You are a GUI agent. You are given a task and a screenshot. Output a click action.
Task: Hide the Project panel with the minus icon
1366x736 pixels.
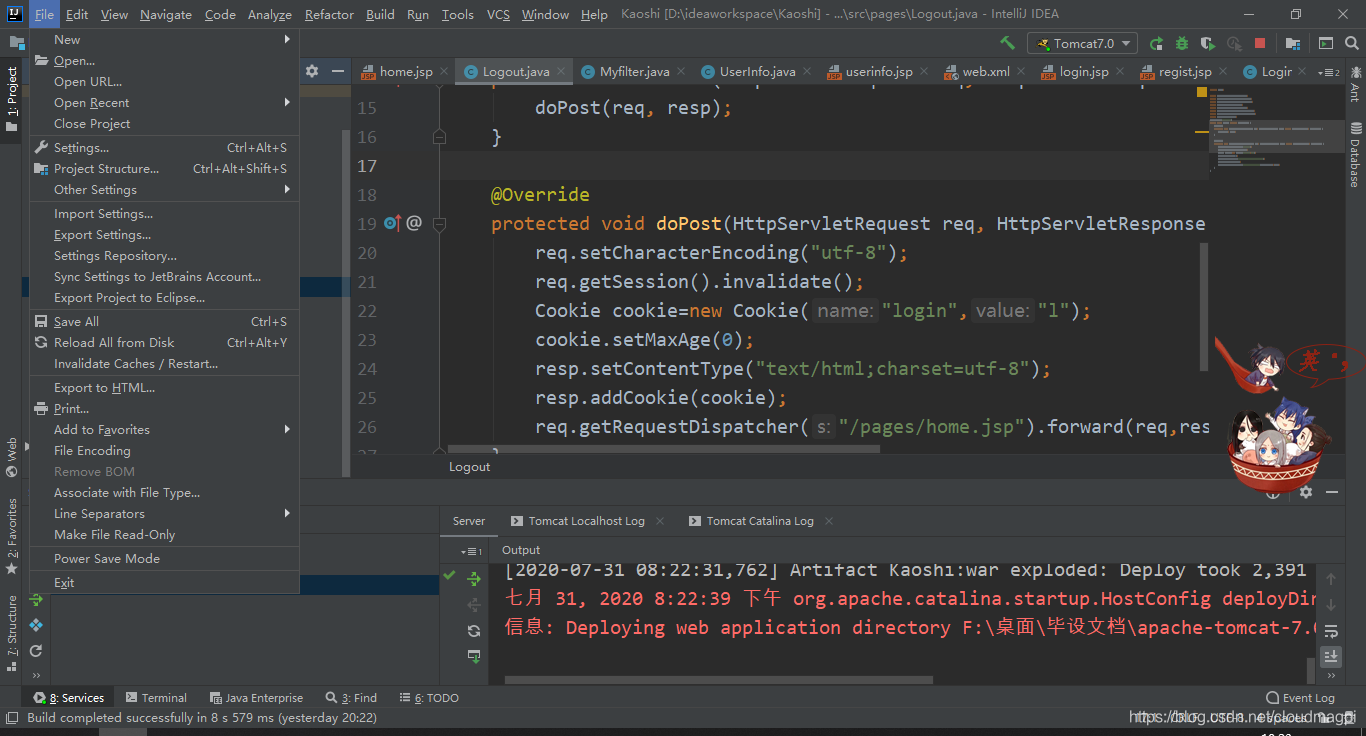338,71
